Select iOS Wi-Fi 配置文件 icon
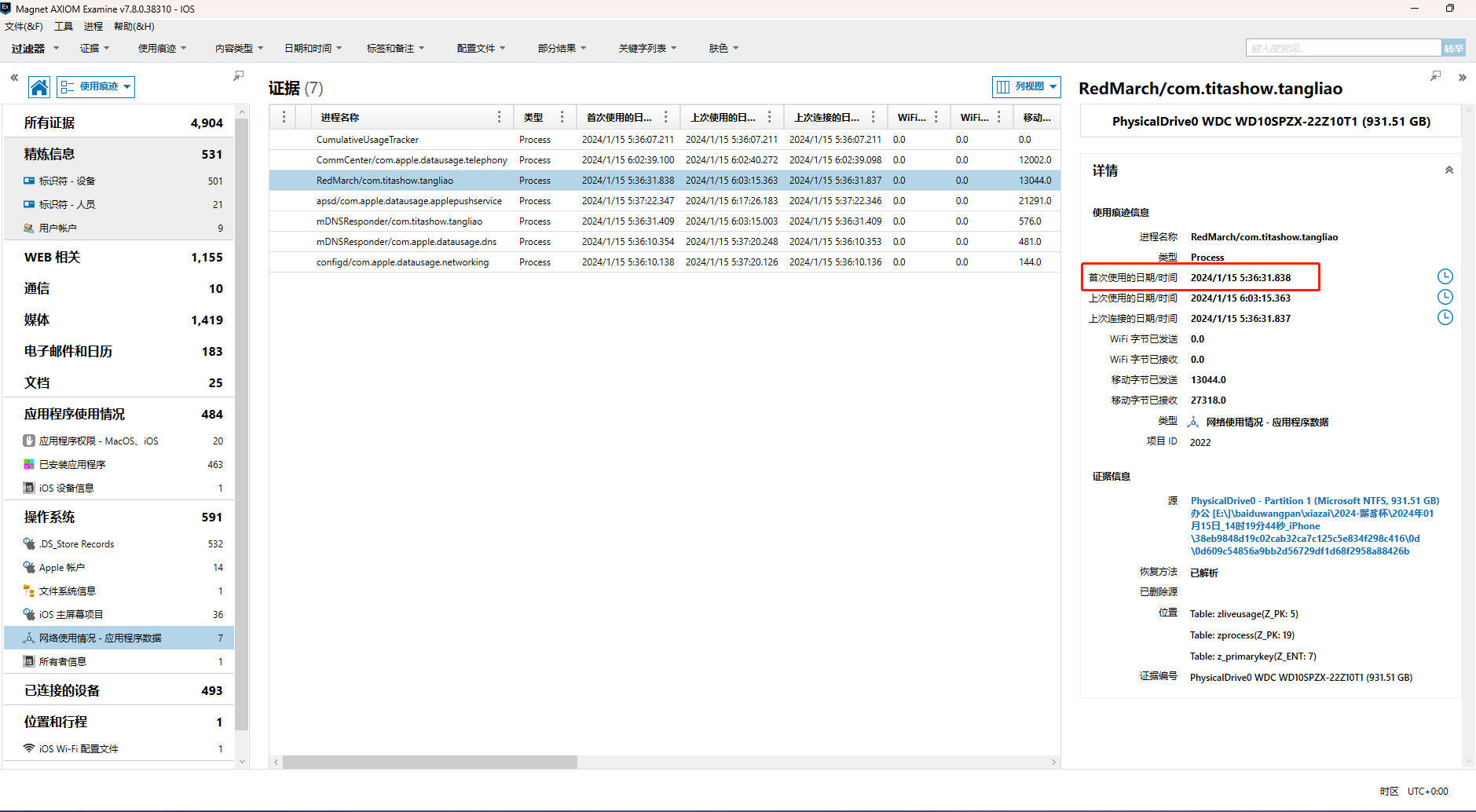 click(29, 748)
